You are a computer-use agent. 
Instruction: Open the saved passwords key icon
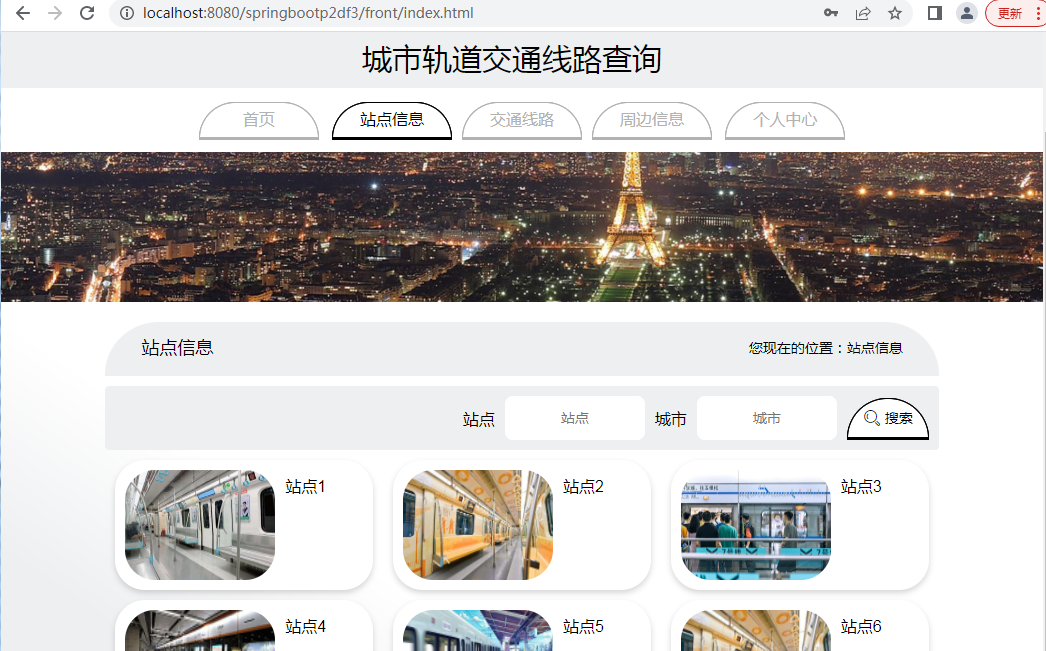(831, 13)
